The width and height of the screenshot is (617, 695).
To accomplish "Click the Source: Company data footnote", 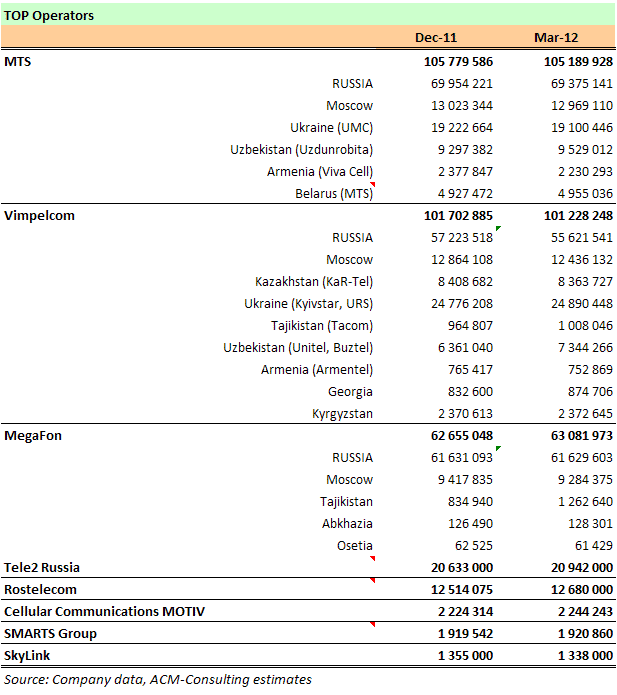I will pos(158,679).
